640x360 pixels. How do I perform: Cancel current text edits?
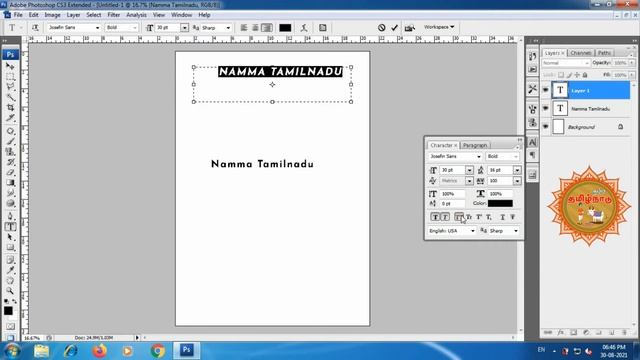pos(381,28)
